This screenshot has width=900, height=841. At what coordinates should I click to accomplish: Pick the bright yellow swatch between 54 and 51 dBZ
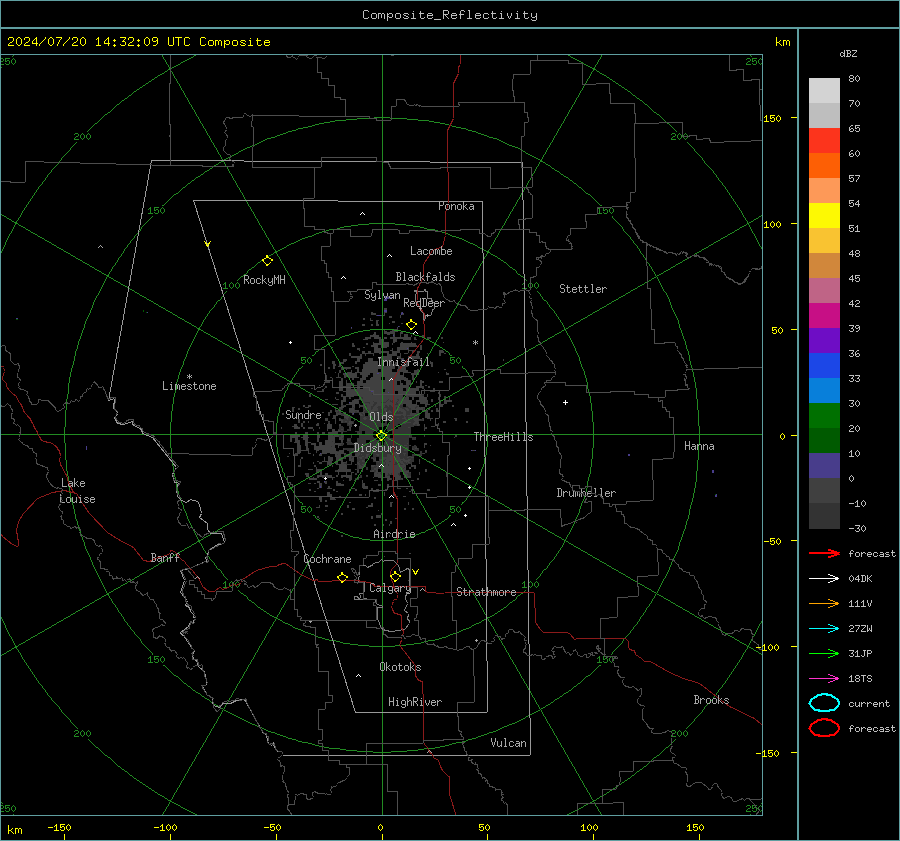pyautogui.click(x=824, y=215)
